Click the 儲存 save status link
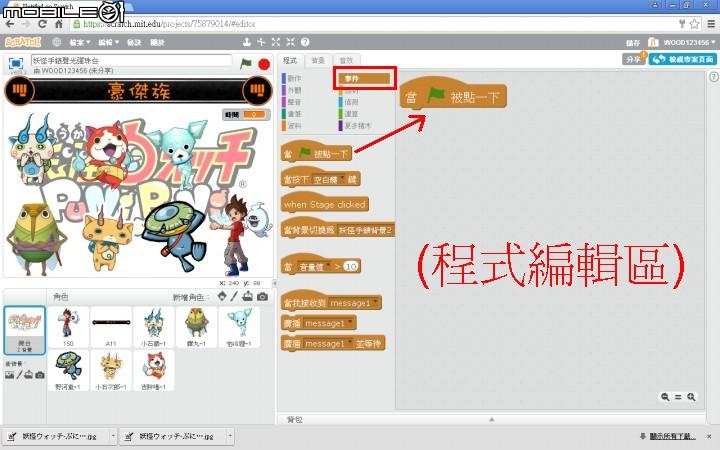The height and width of the screenshot is (450, 720). (633, 43)
